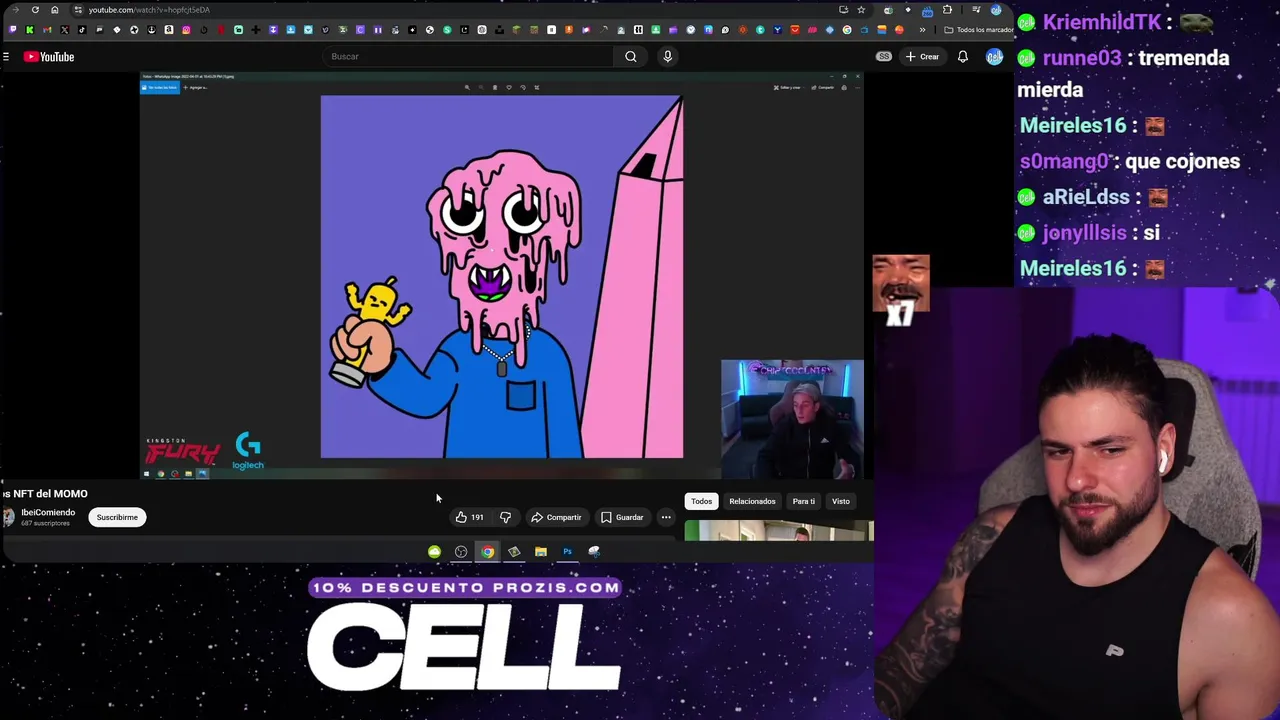The height and width of the screenshot is (720, 1280).
Task: Open Google Chrome in the taskbar
Action: (487, 552)
